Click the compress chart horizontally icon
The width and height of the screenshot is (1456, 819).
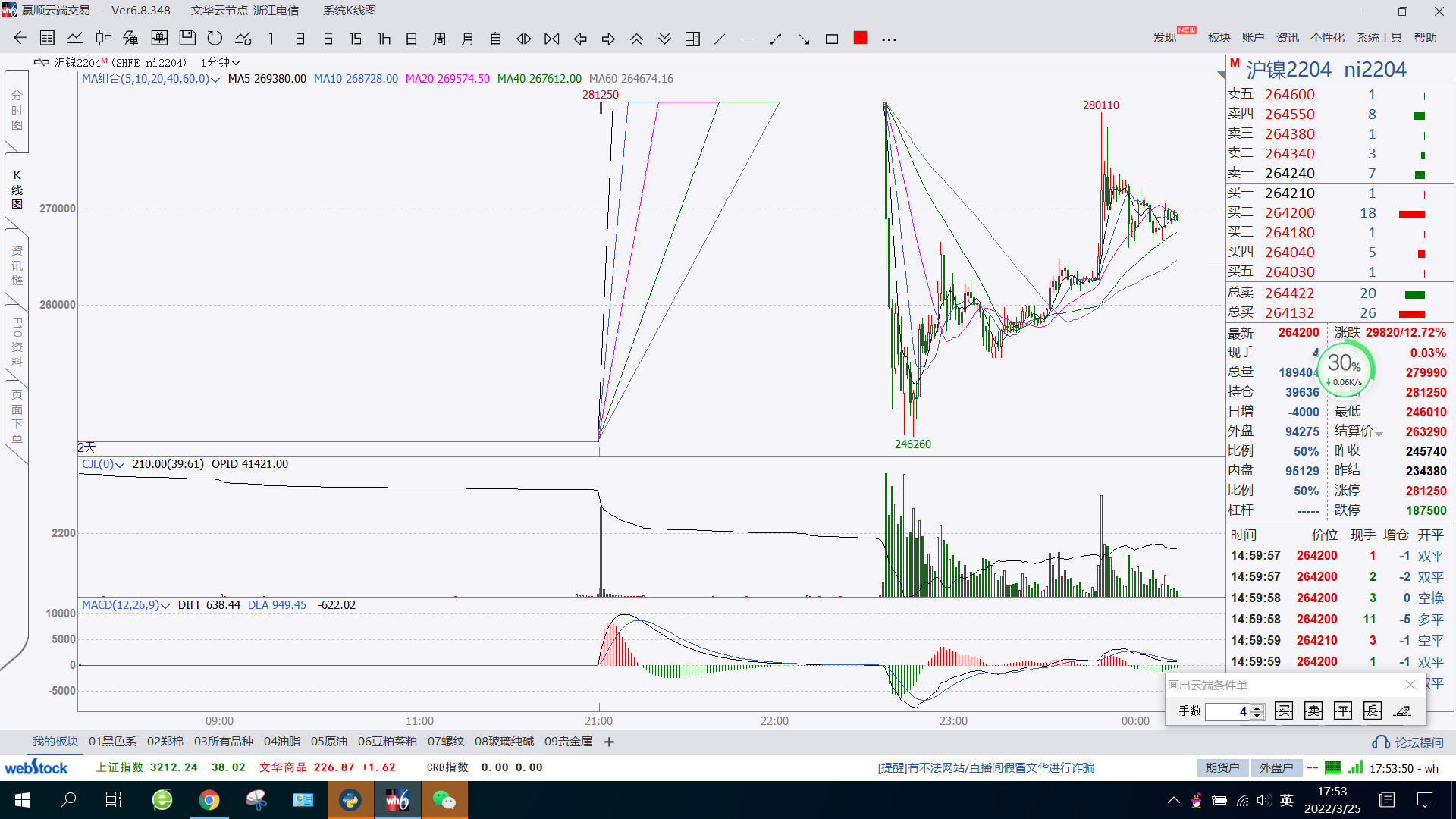(x=552, y=39)
